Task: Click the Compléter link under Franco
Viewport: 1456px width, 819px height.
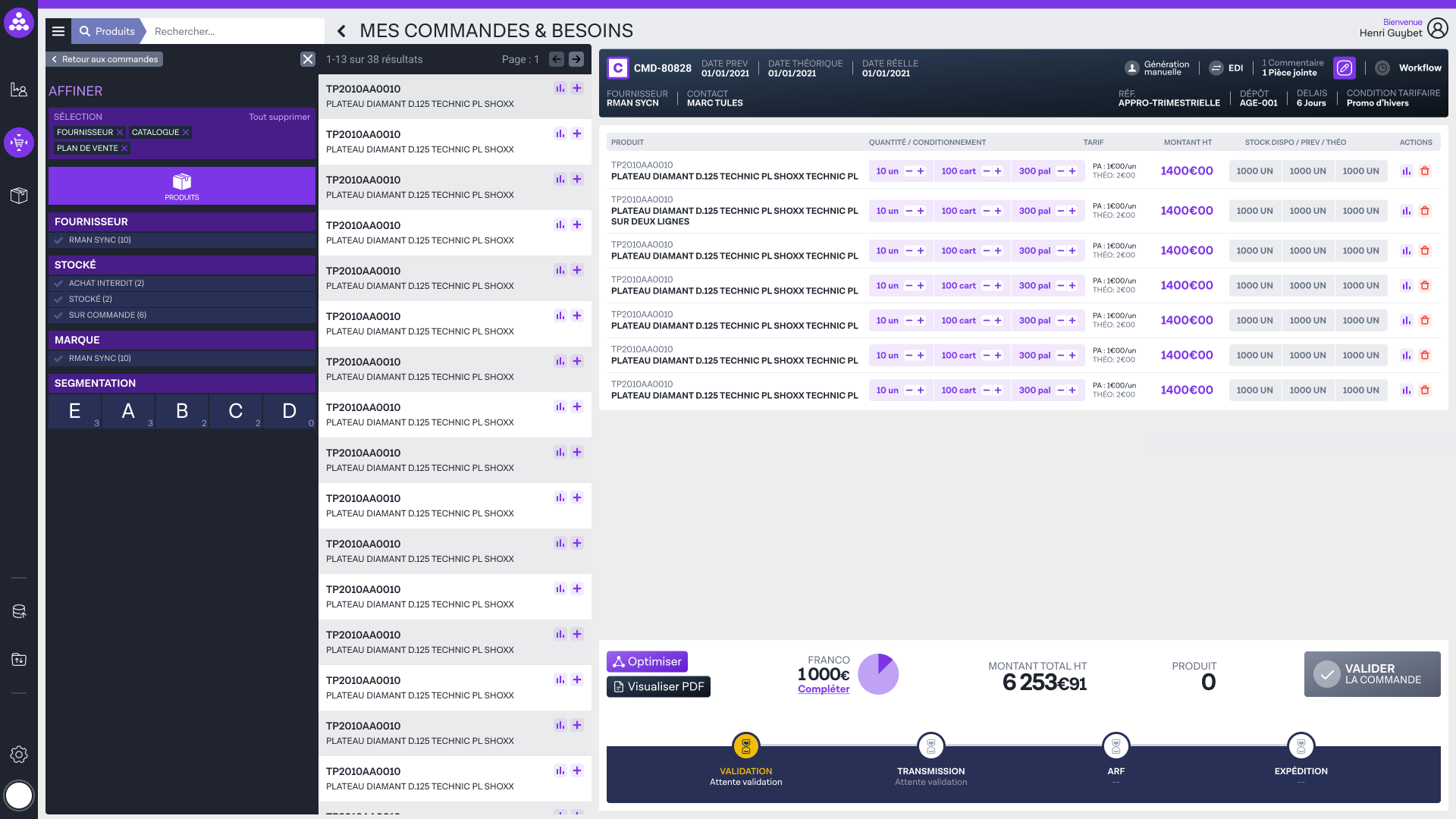Action: coord(823,689)
